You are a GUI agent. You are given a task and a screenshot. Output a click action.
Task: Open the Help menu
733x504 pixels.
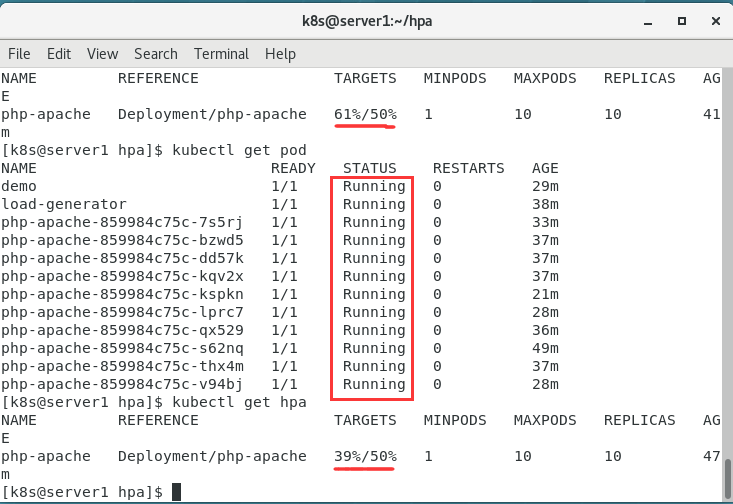[280, 54]
